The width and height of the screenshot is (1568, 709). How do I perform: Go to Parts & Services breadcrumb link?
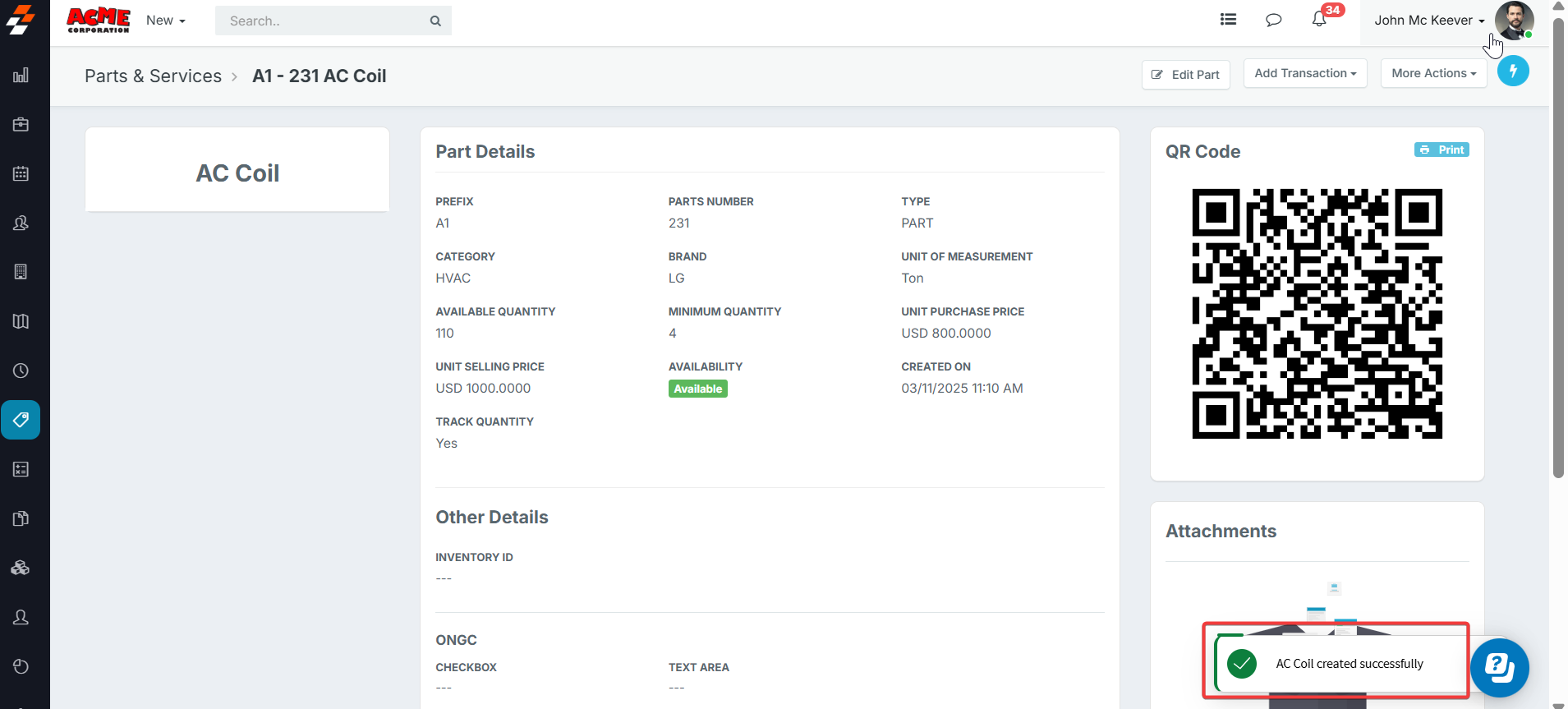153,76
